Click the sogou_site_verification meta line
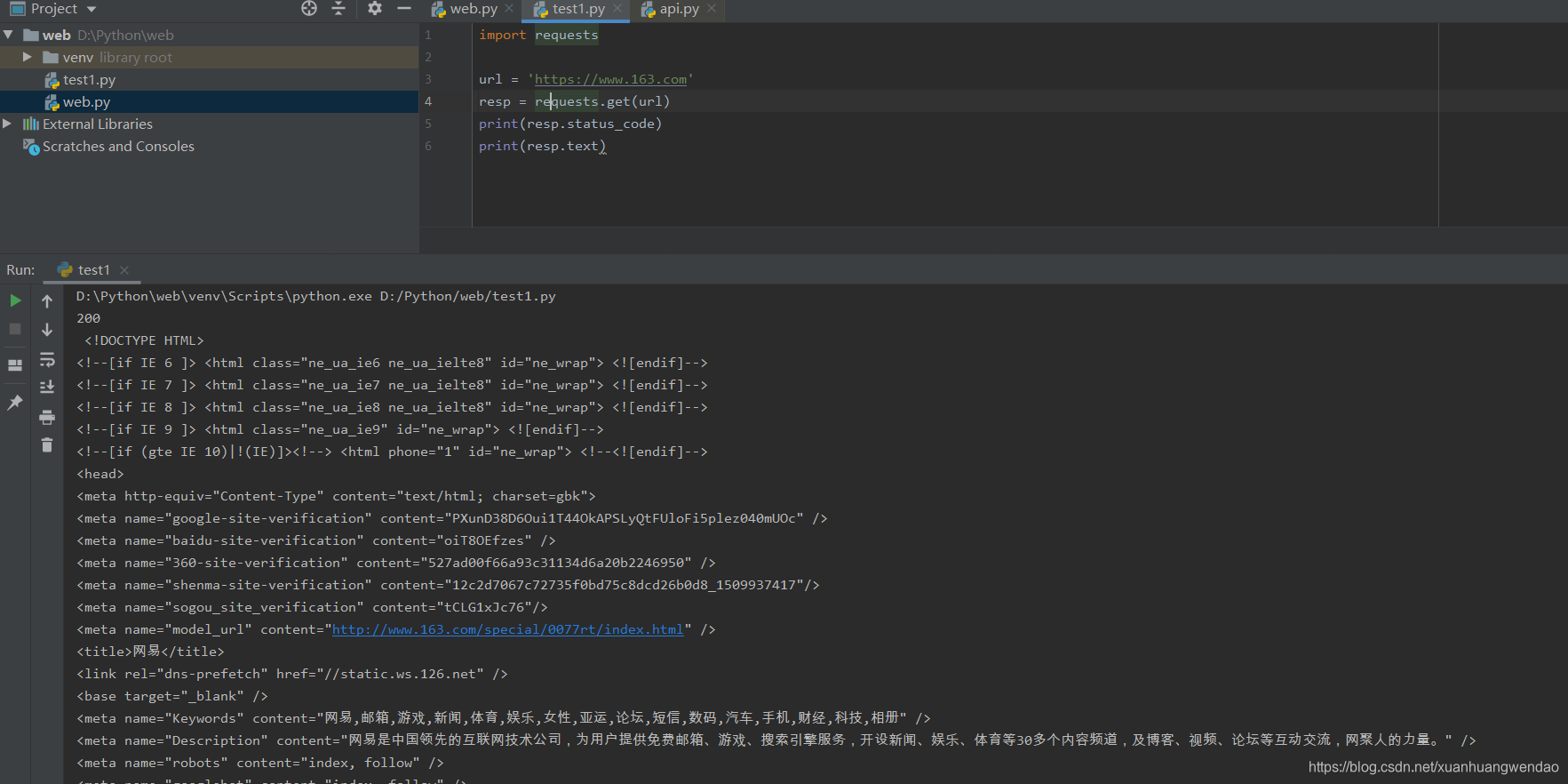The width and height of the screenshot is (1568, 784). [312, 607]
